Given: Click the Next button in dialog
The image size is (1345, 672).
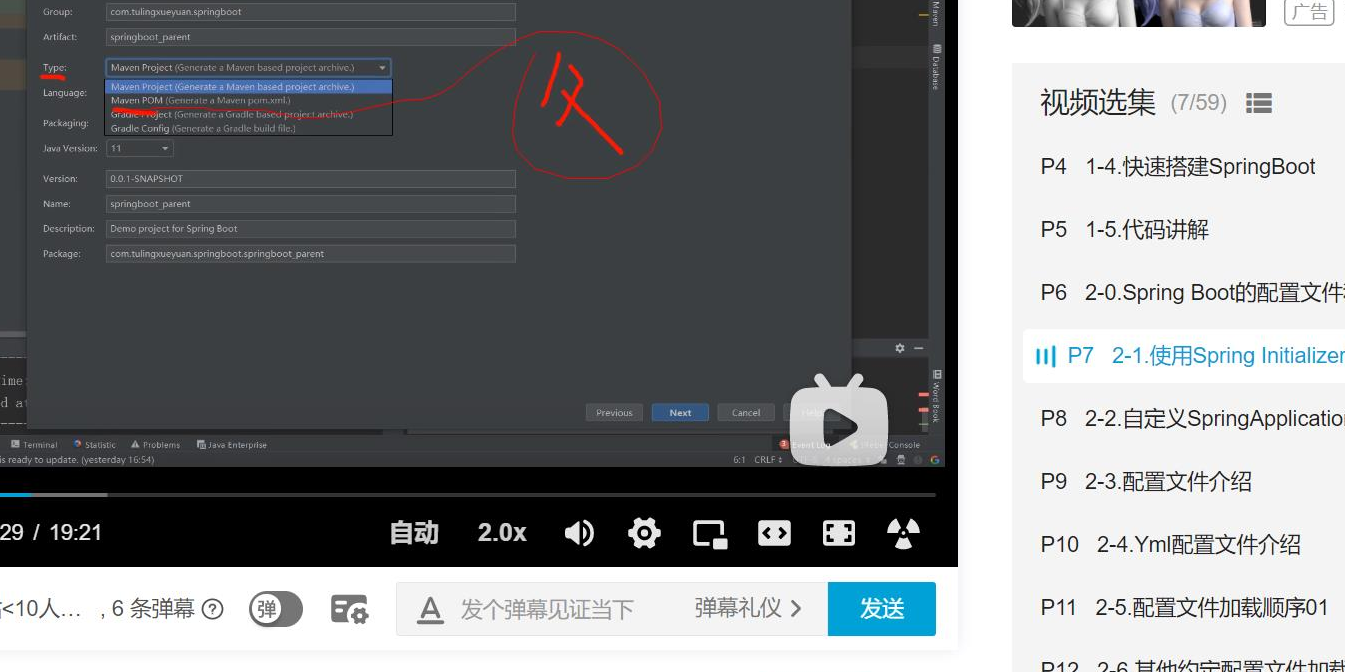Looking at the screenshot, I should coord(681,413).
